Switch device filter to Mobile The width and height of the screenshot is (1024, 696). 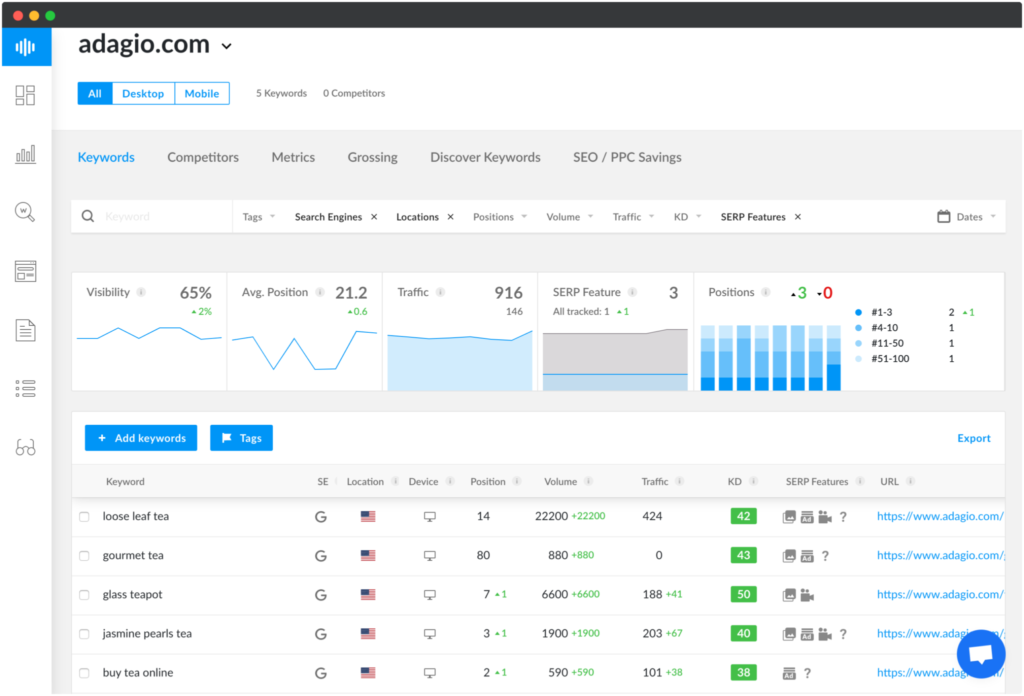(x=202, y=93)
